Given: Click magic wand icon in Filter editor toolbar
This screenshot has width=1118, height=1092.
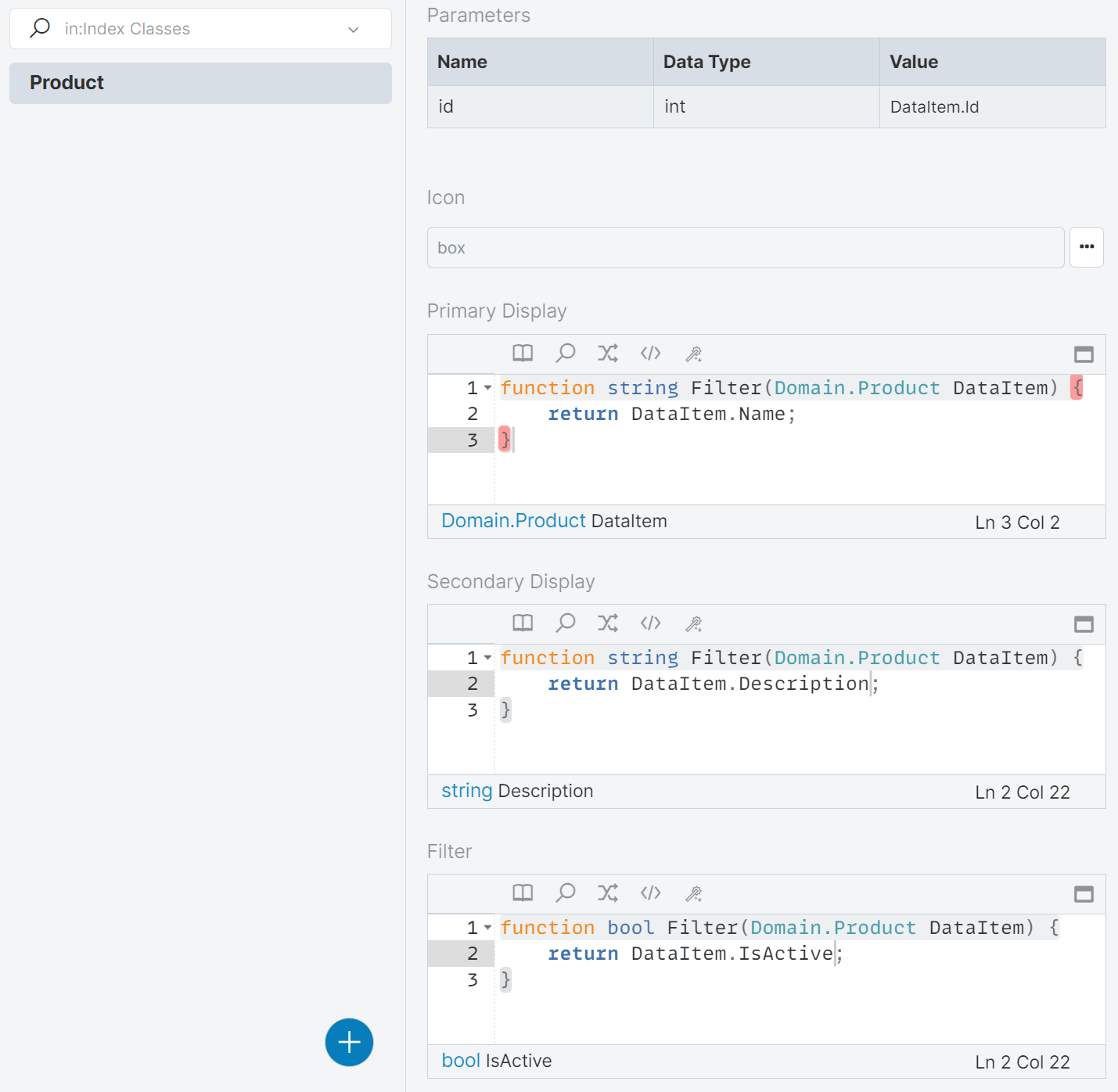Looking at the screenshot, I should 693,893.
